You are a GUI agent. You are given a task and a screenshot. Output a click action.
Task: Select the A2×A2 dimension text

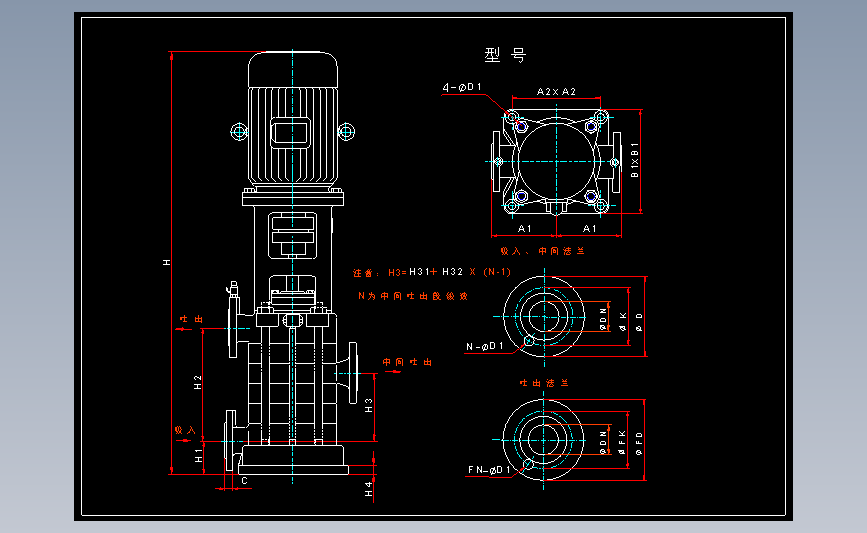pyautogui.click(x=556, y=92)
